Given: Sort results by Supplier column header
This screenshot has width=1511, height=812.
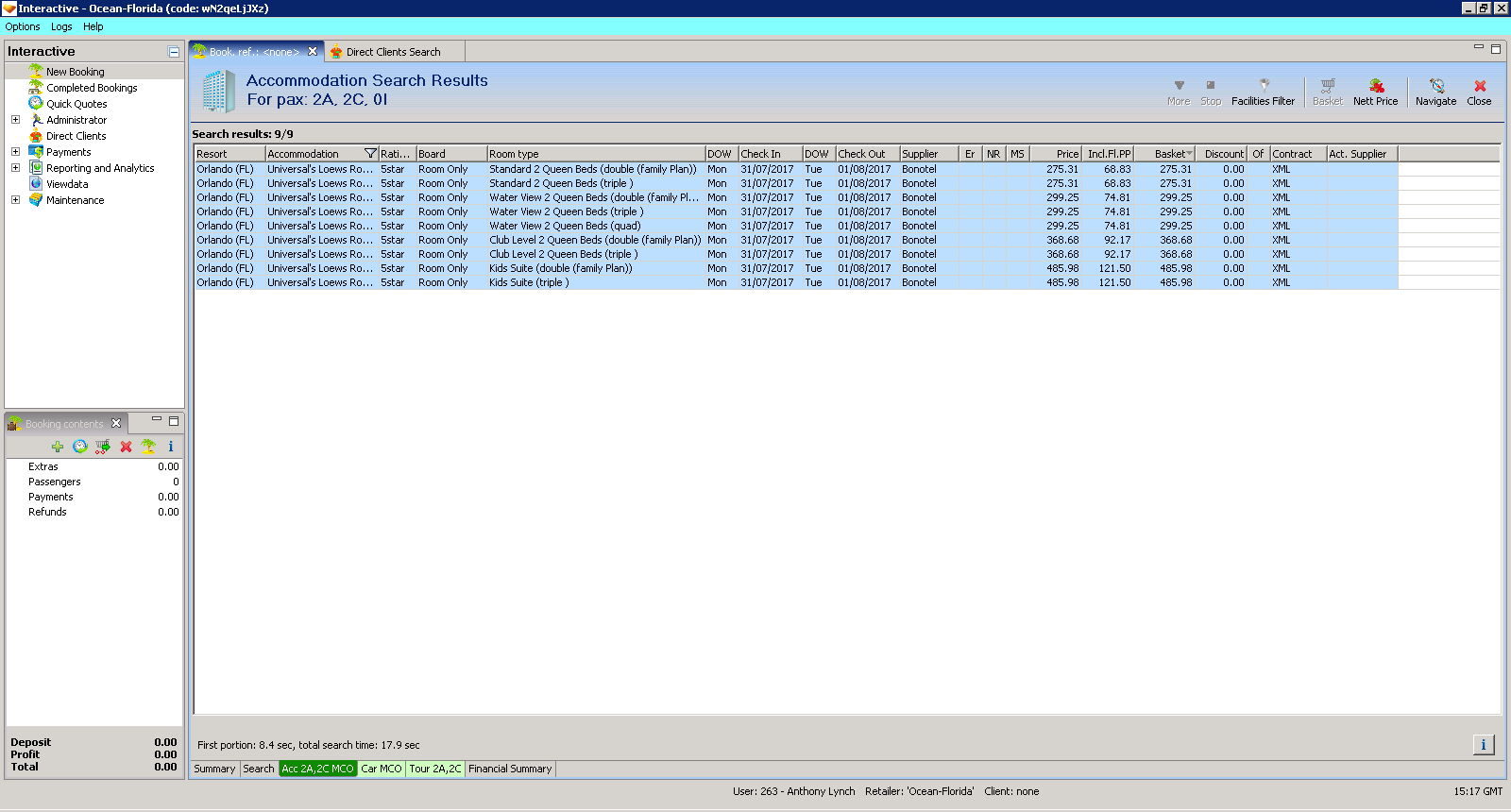Looking at the screenshot, I should pos(928,154).
